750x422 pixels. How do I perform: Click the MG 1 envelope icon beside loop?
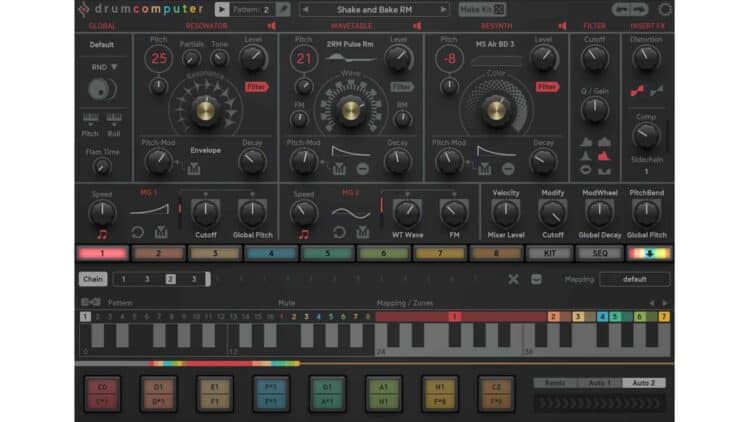[x=161, y=233]
